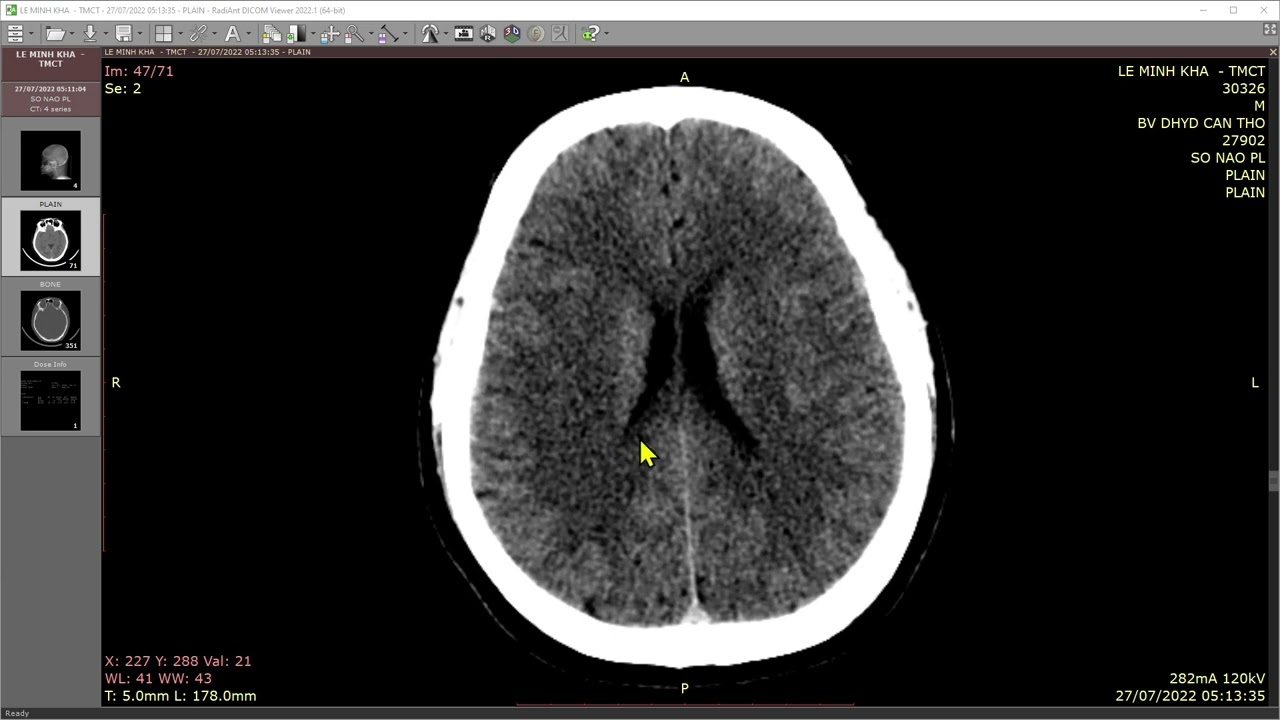Viewport: 1280px width, 720px height.
Task: Select the zoom magnifier tool
Action: 354,33
